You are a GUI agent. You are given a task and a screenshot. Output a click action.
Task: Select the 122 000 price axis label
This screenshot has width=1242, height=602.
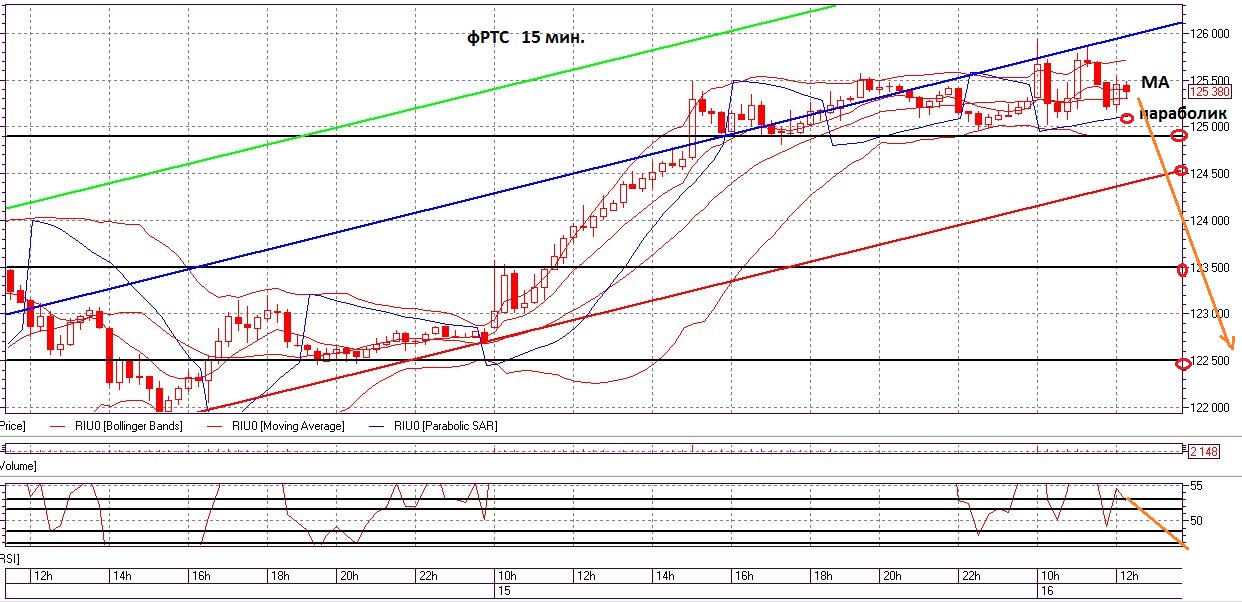(1211, 408)
